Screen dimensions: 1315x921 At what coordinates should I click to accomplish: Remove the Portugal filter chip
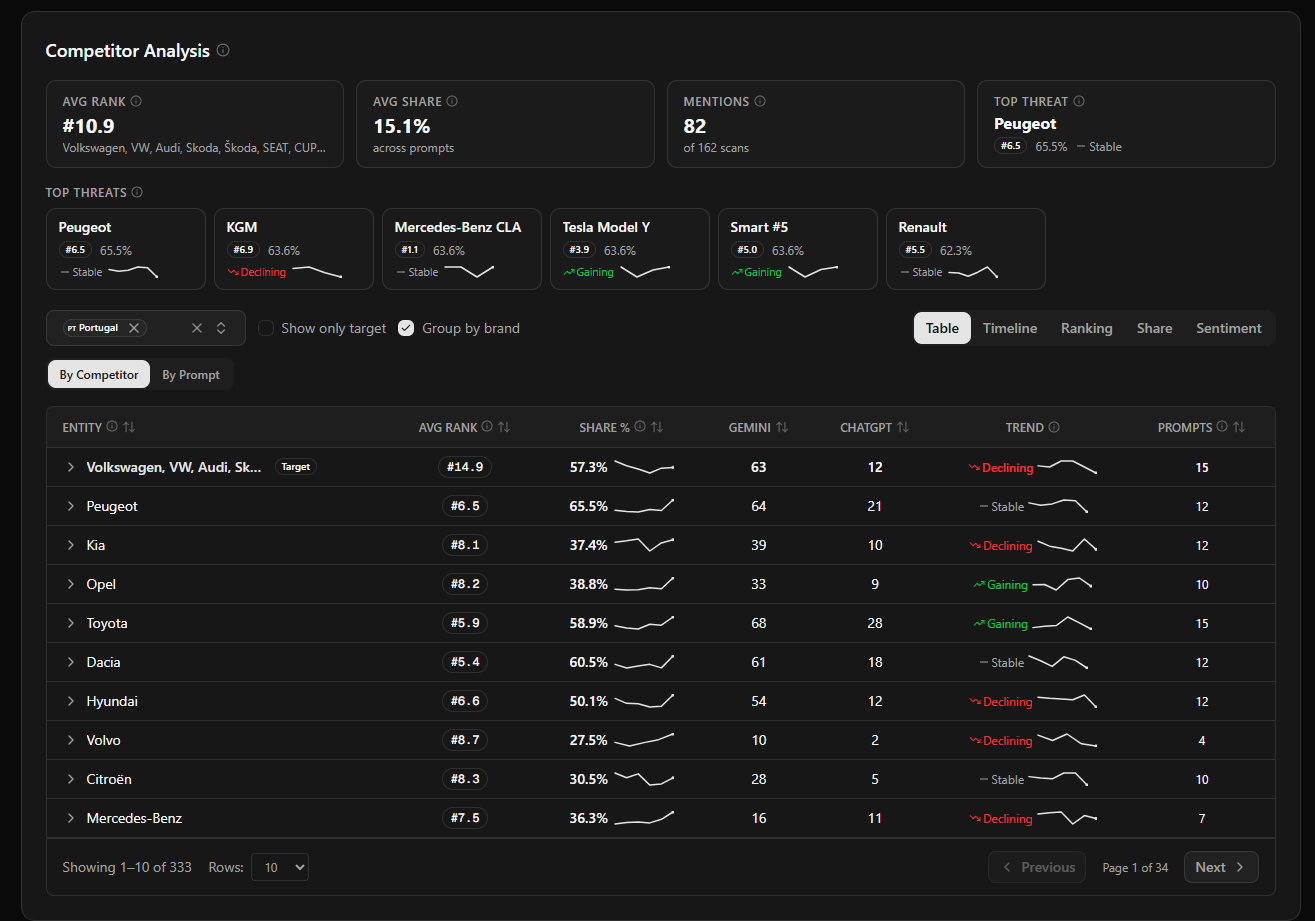[134, 328]
